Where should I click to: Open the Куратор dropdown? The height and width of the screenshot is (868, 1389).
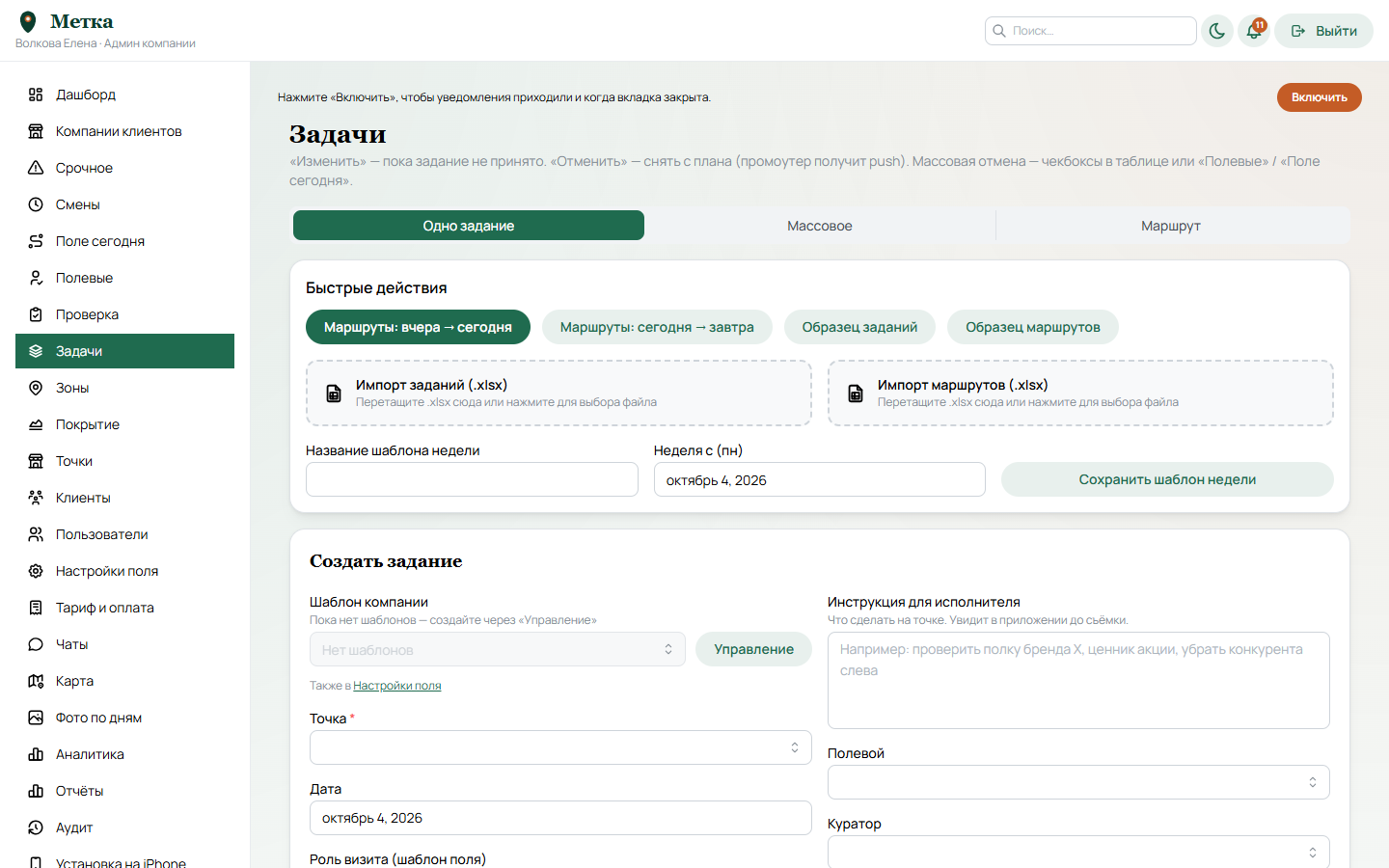click(1078, 852)
